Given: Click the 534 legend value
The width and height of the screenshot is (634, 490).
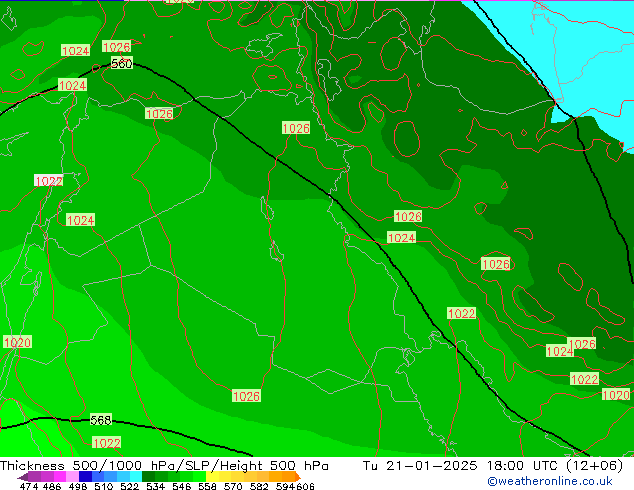Looking at the screenshot, I should (155, 486).
